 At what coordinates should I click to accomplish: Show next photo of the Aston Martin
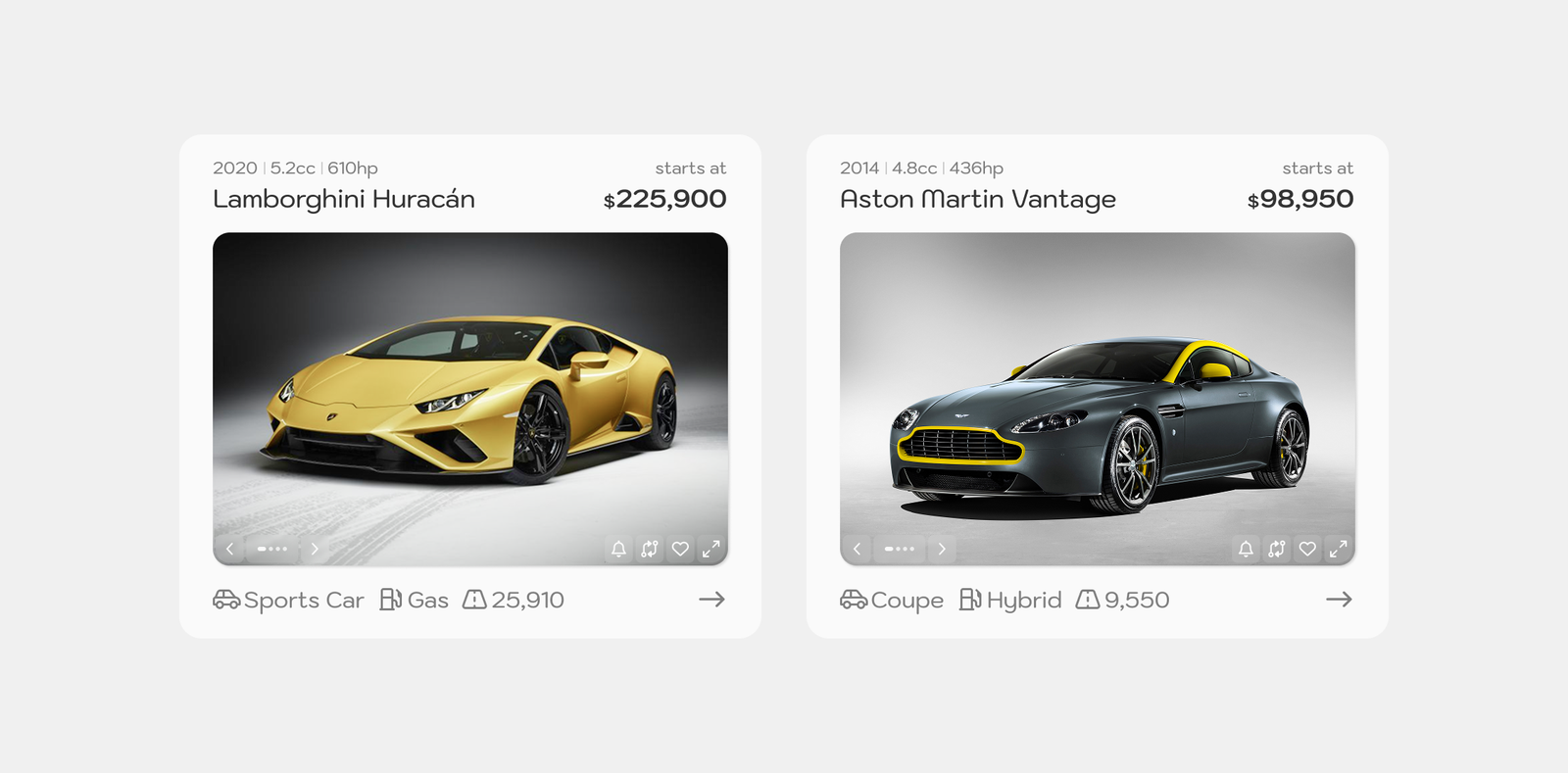pyautogui.click(x=942, y=549)
